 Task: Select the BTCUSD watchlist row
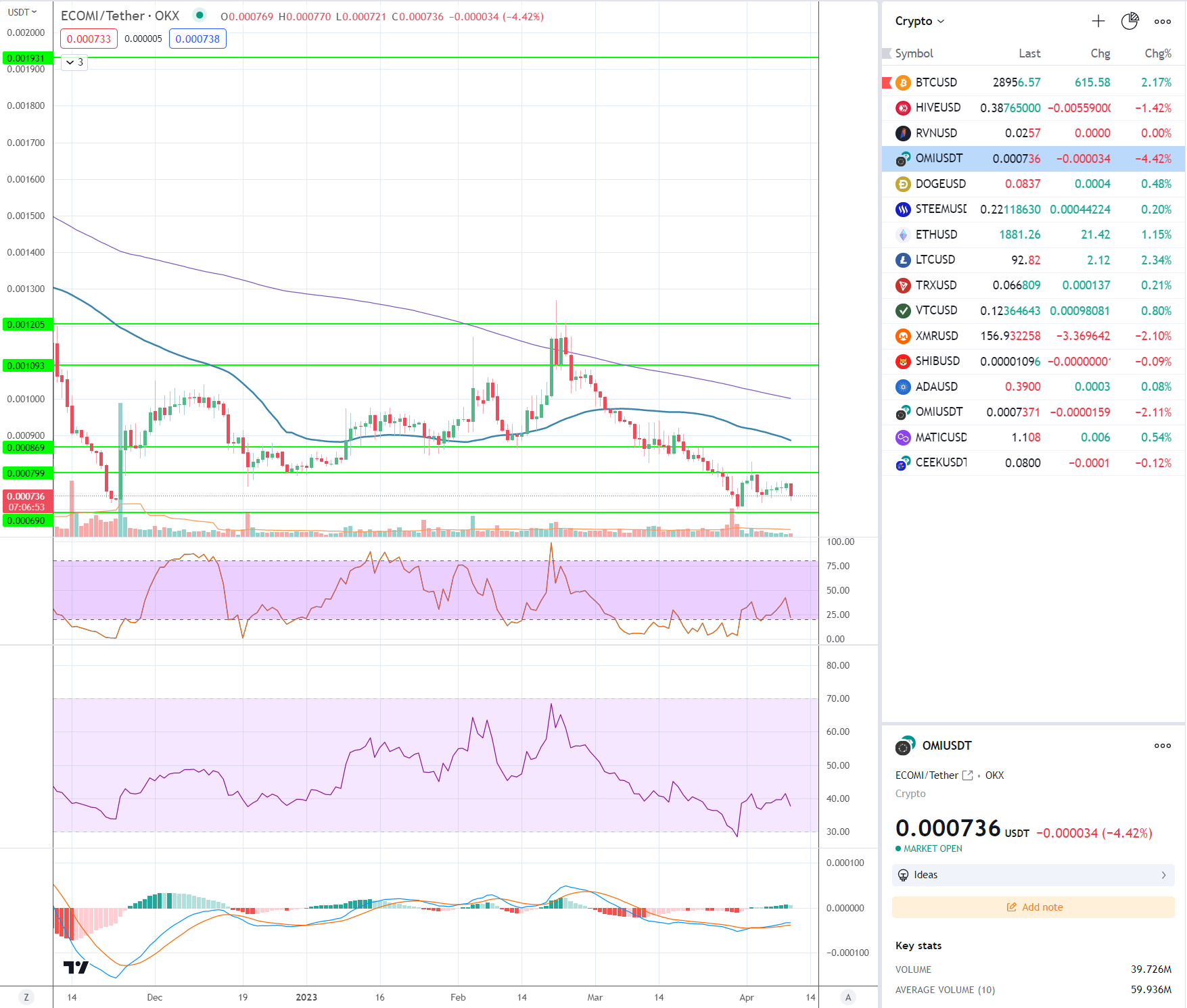tap(1033, 82)
